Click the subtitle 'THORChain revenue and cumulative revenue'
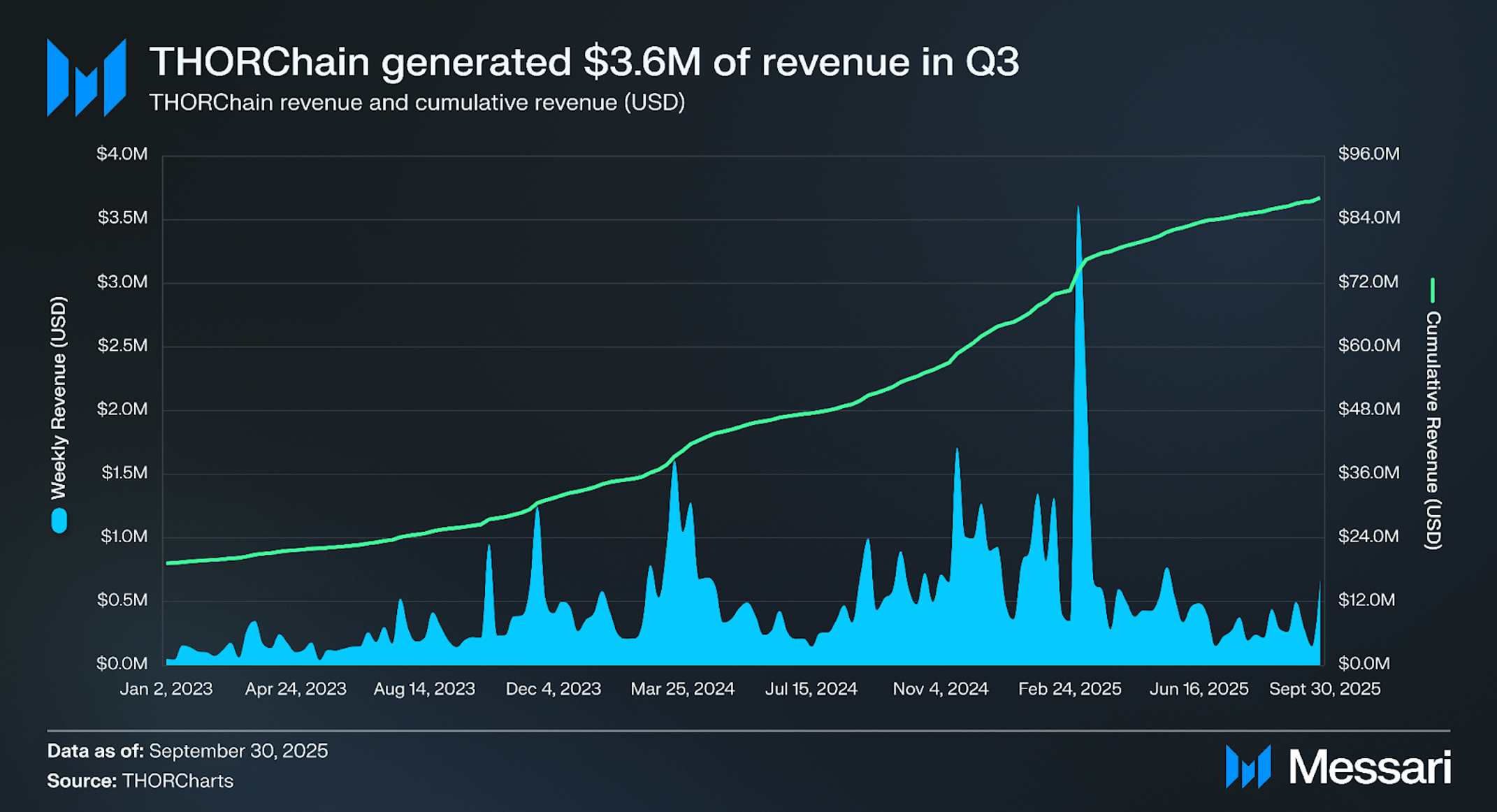The height and width of the screenshot is (812, 1497). tap(417, 103)
